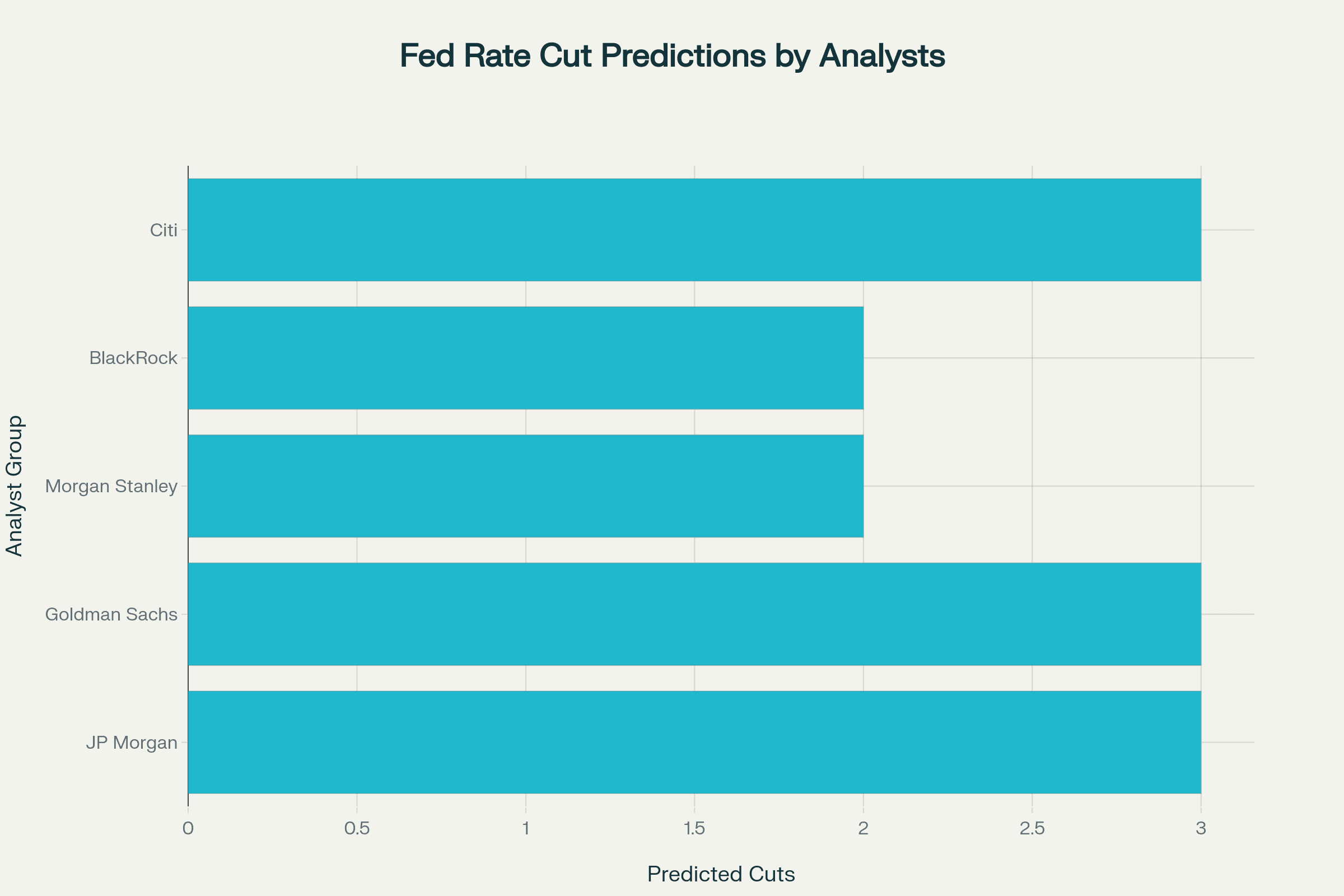
Task: Click the 'Analyst Group' y-axis title
Action: [15, 486]
